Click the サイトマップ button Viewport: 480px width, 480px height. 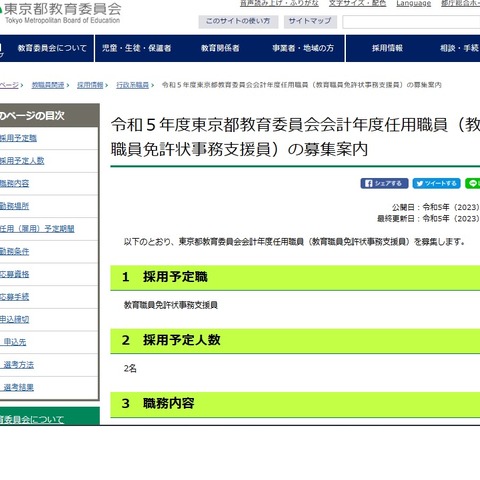pos(310,21)
